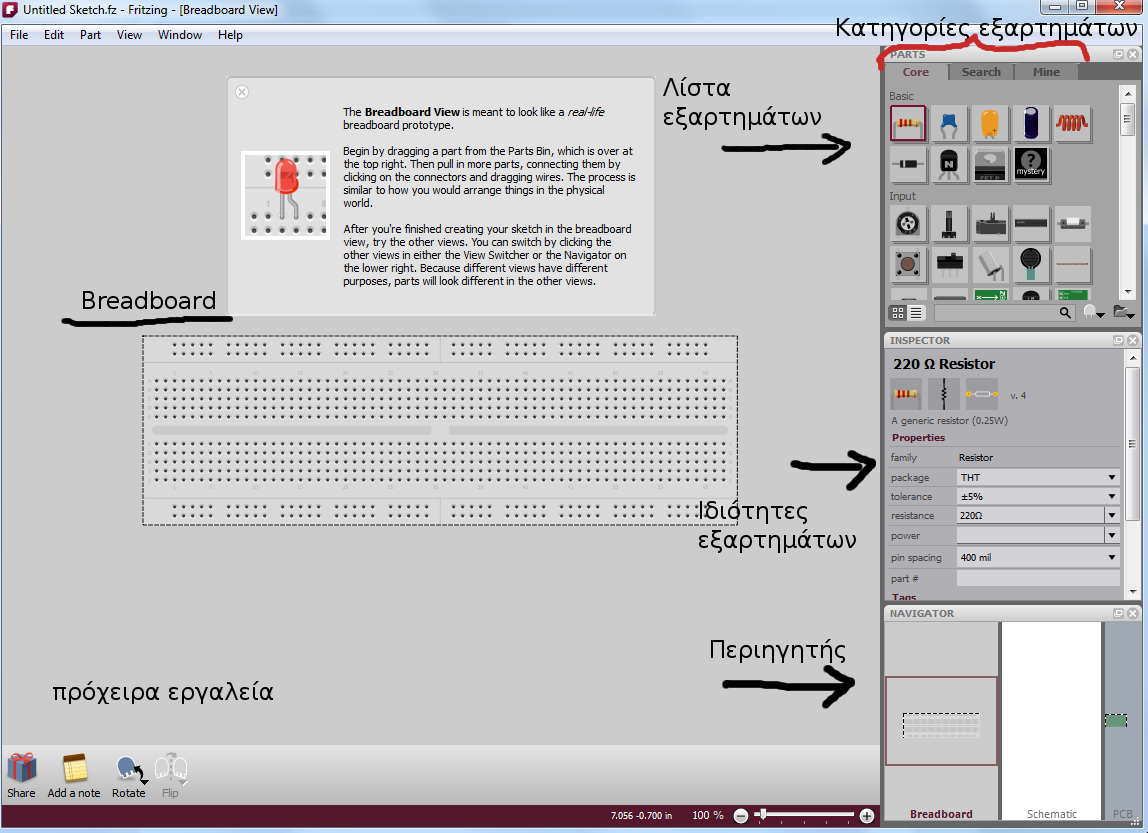The height and width of the screenshot is (833, 1148).
Task: Float the Parts panel
Action: (x=1118, y=54)
